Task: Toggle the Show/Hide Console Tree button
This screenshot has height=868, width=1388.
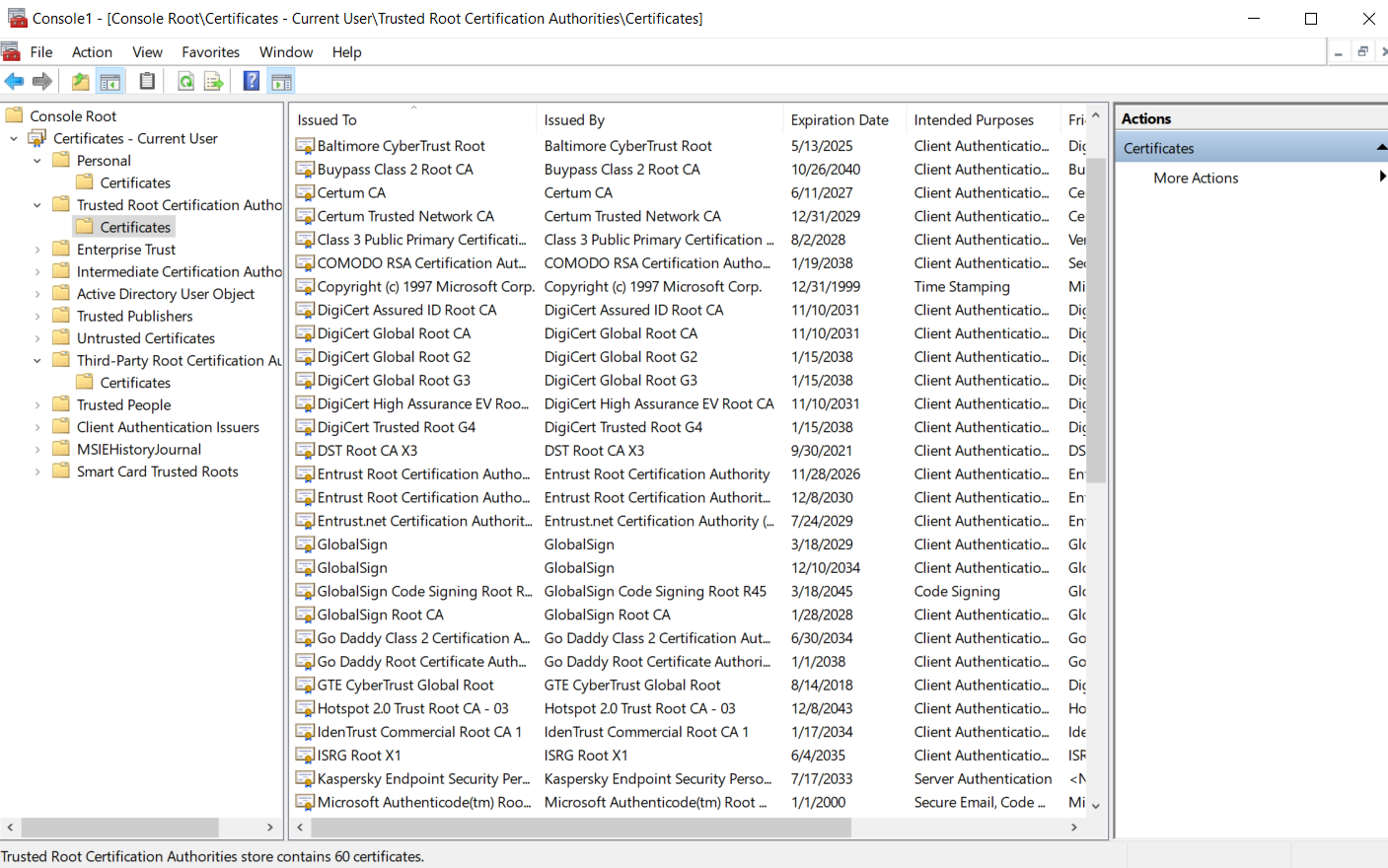Action: [110, 82]
